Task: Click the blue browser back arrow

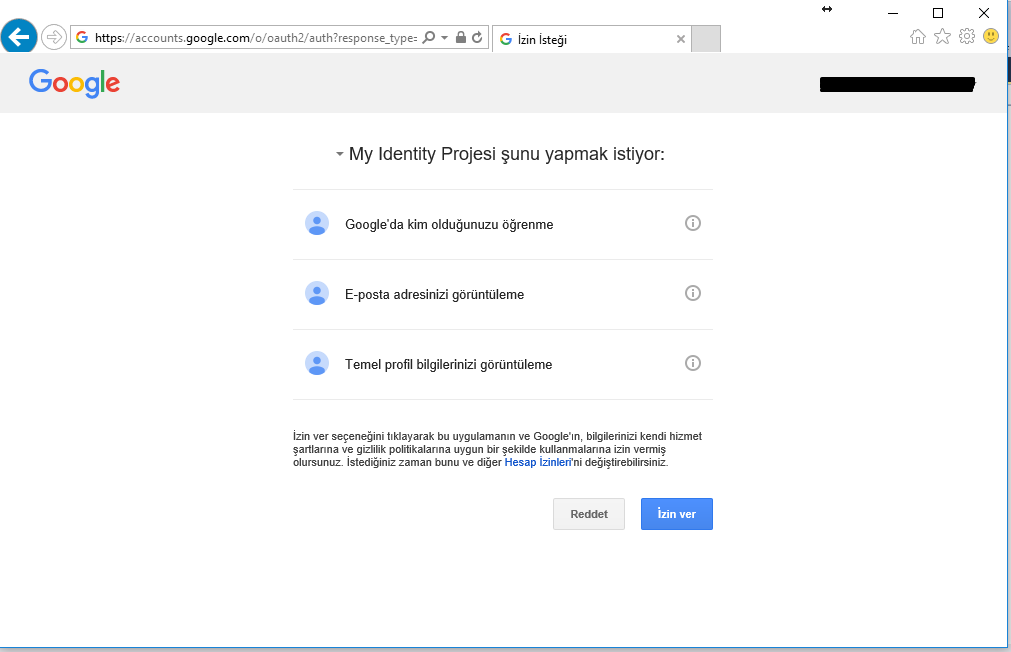Action: pyautogui.click(x=20, y=37)
